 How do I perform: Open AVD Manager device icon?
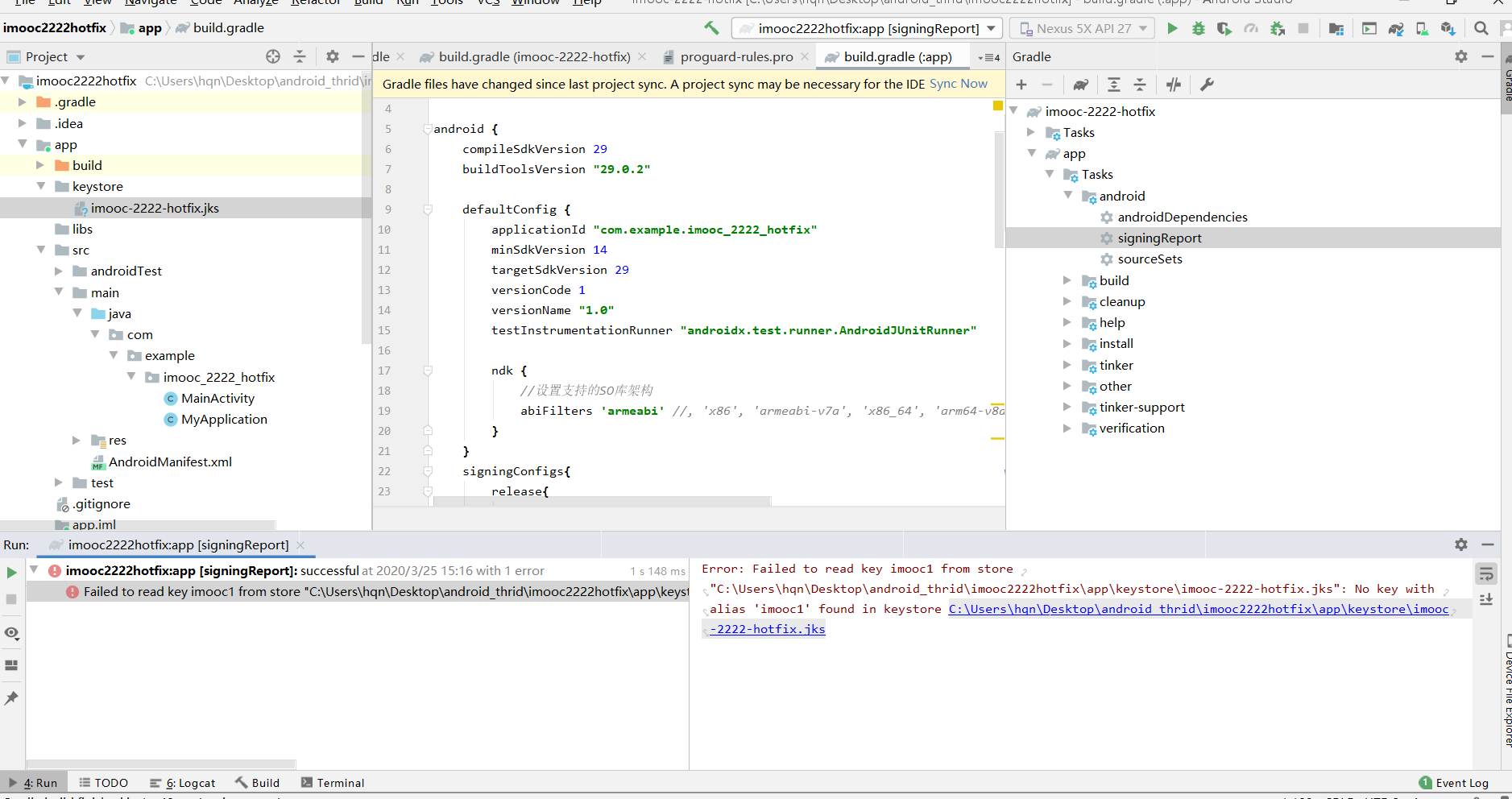coord(1422,28)
